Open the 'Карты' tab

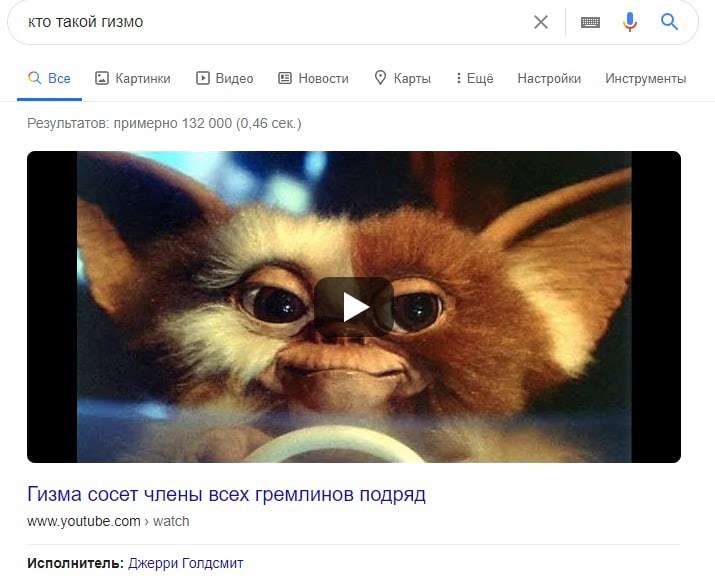(x=402, y=78)
